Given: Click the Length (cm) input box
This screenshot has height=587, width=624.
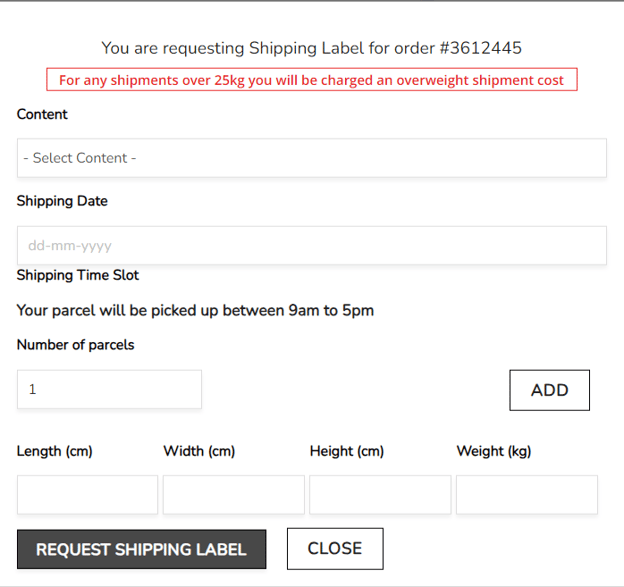Looking at the screenshot, I should pyautogui.click(x=87, y=494).
